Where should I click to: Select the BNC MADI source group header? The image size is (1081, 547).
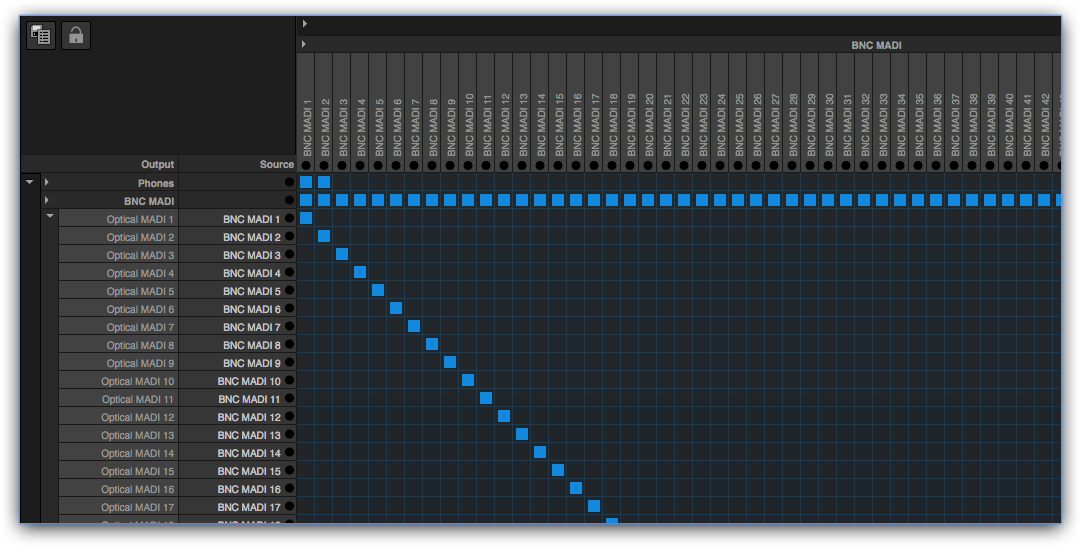pyautogui.click(x=877, y=45)
